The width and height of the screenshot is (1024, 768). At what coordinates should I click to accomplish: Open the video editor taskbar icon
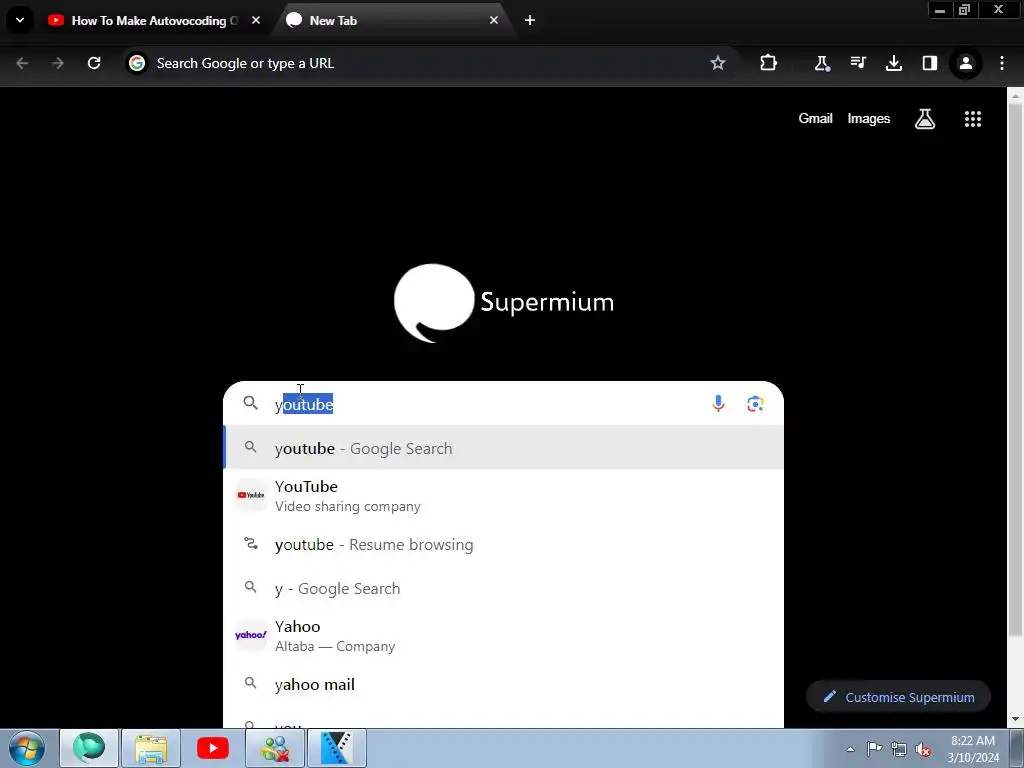337,748
